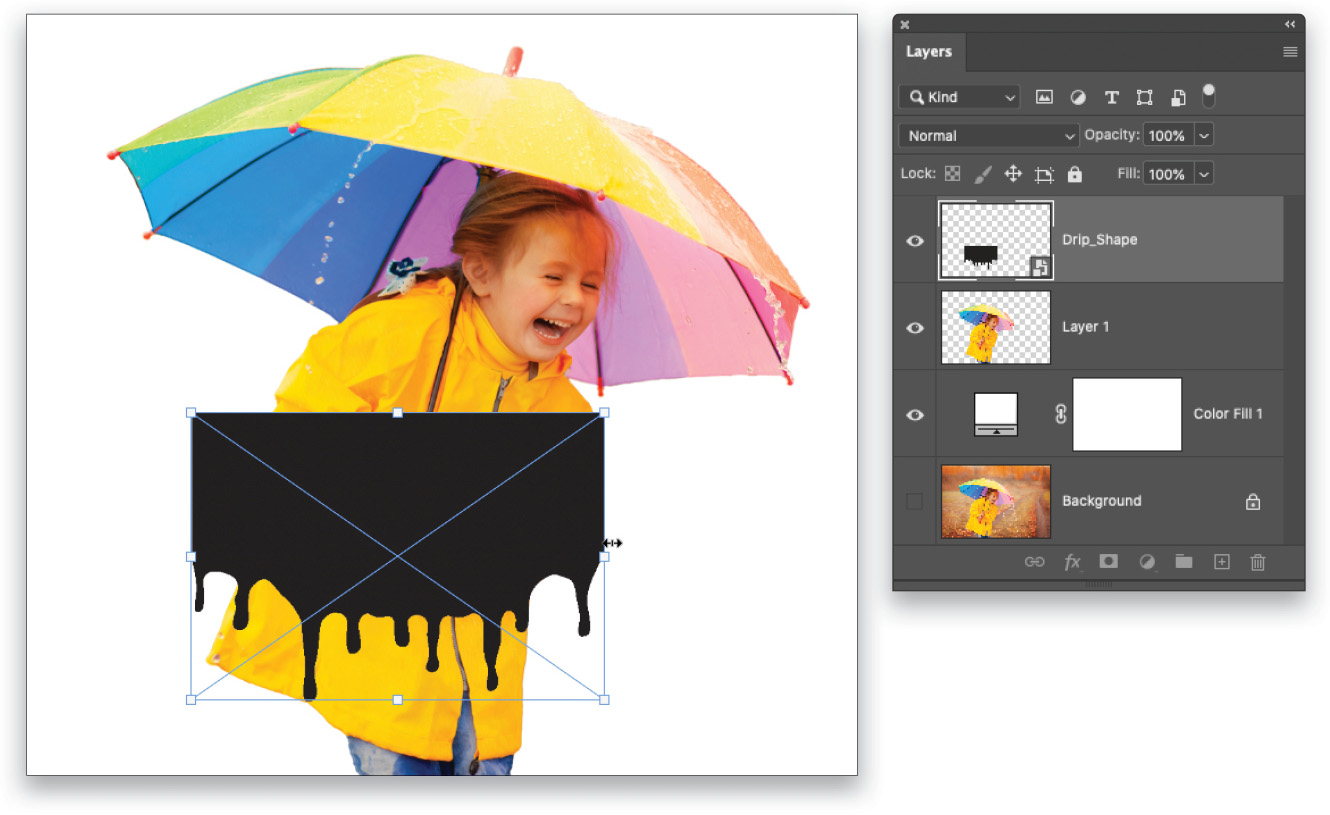
Task: Hide the Drip_Shape layer
Action: [914, 240]
